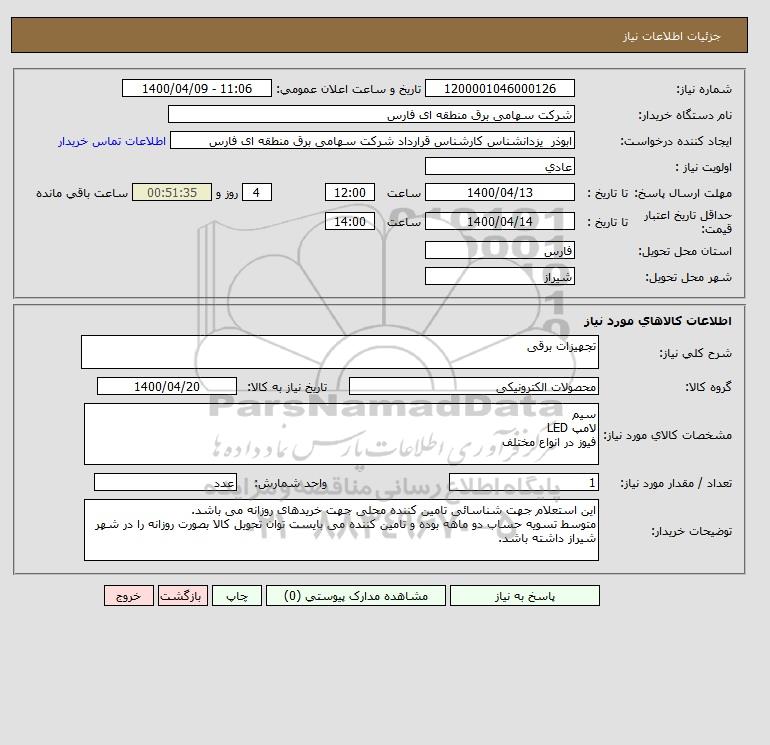770x745 pixels.
Task: Click the اطلاعات کالاهای مورد نیاز heading
Action: coord(658,321)
